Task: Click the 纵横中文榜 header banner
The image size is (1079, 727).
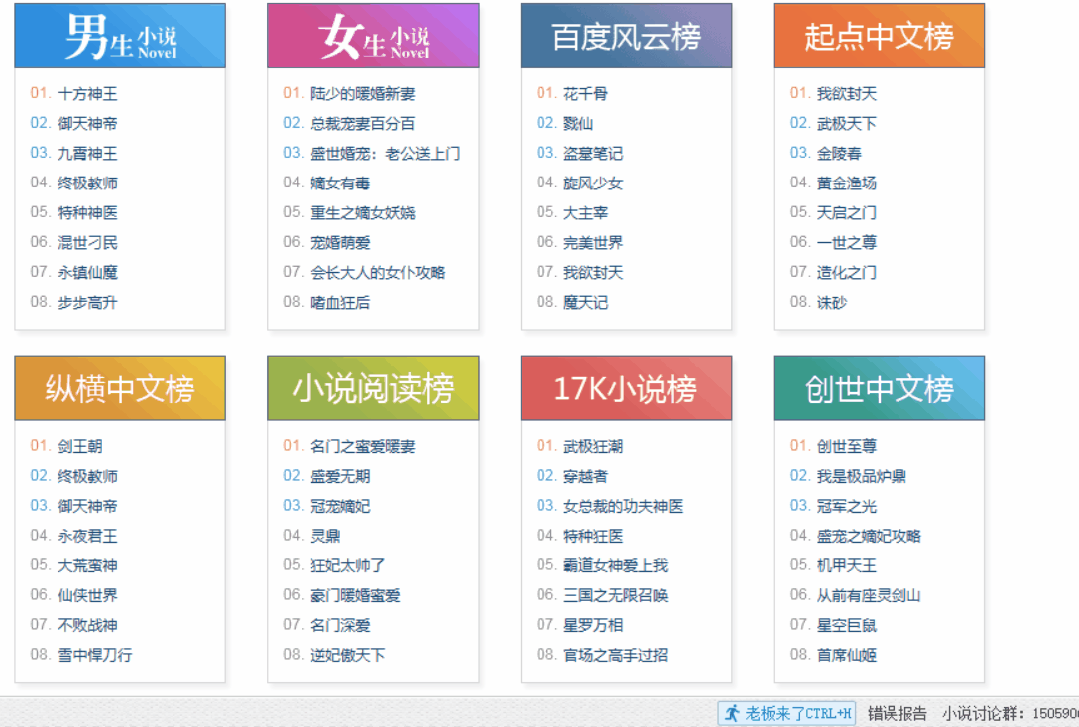Action: point(120,388)
